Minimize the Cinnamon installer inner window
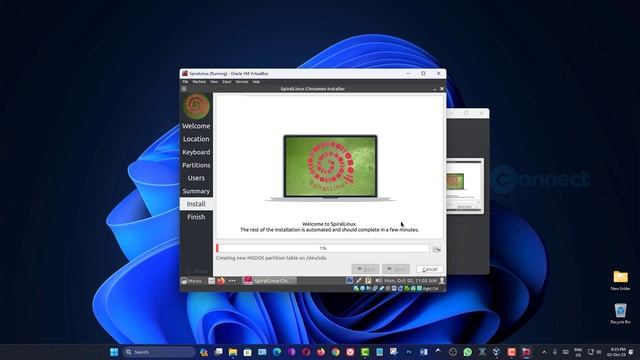The width and height of the screenshot is (640, 360). pos(434,89)
